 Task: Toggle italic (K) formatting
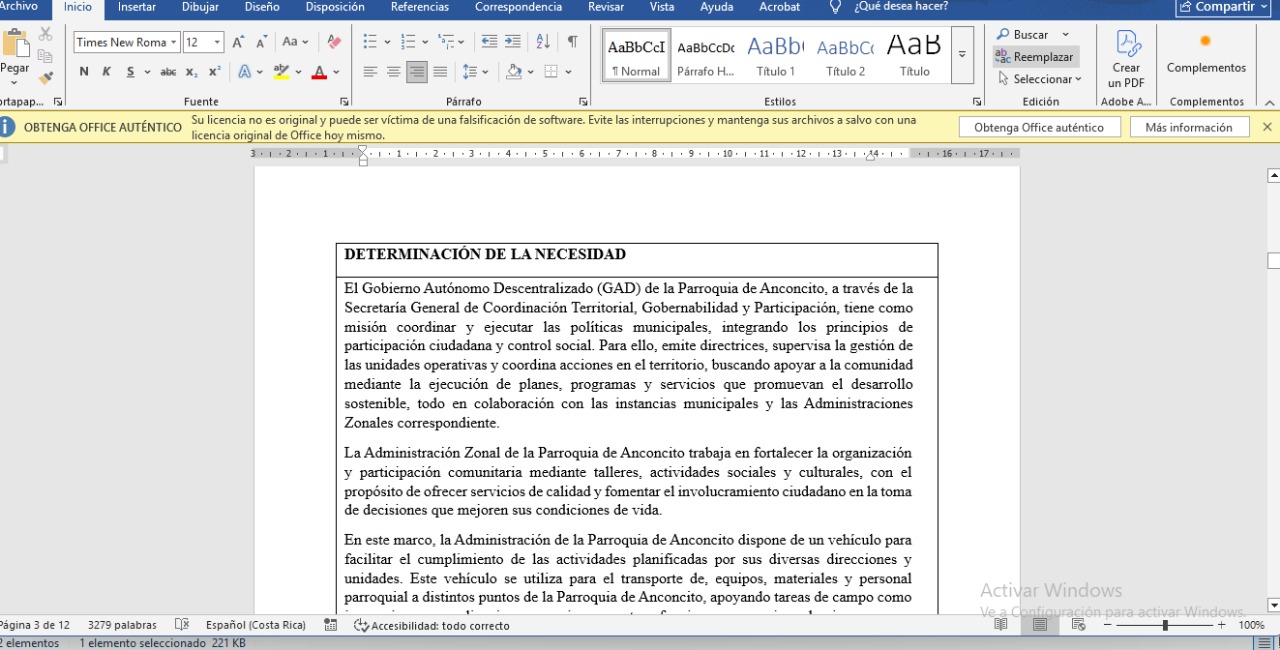[x=106, y=72]
